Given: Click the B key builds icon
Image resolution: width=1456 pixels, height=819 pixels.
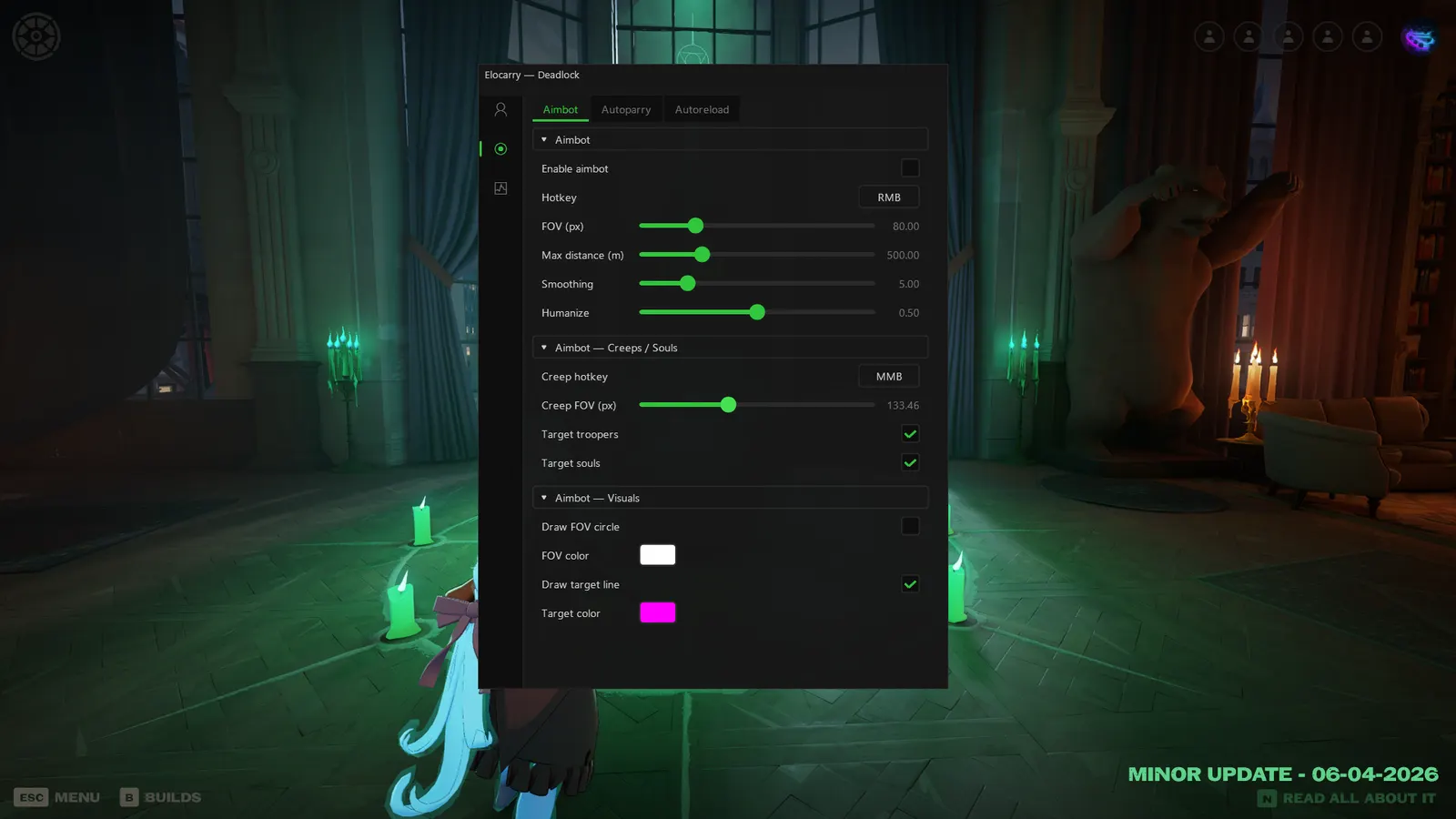Looking at the screenshot, I should [x=129, y=797].
